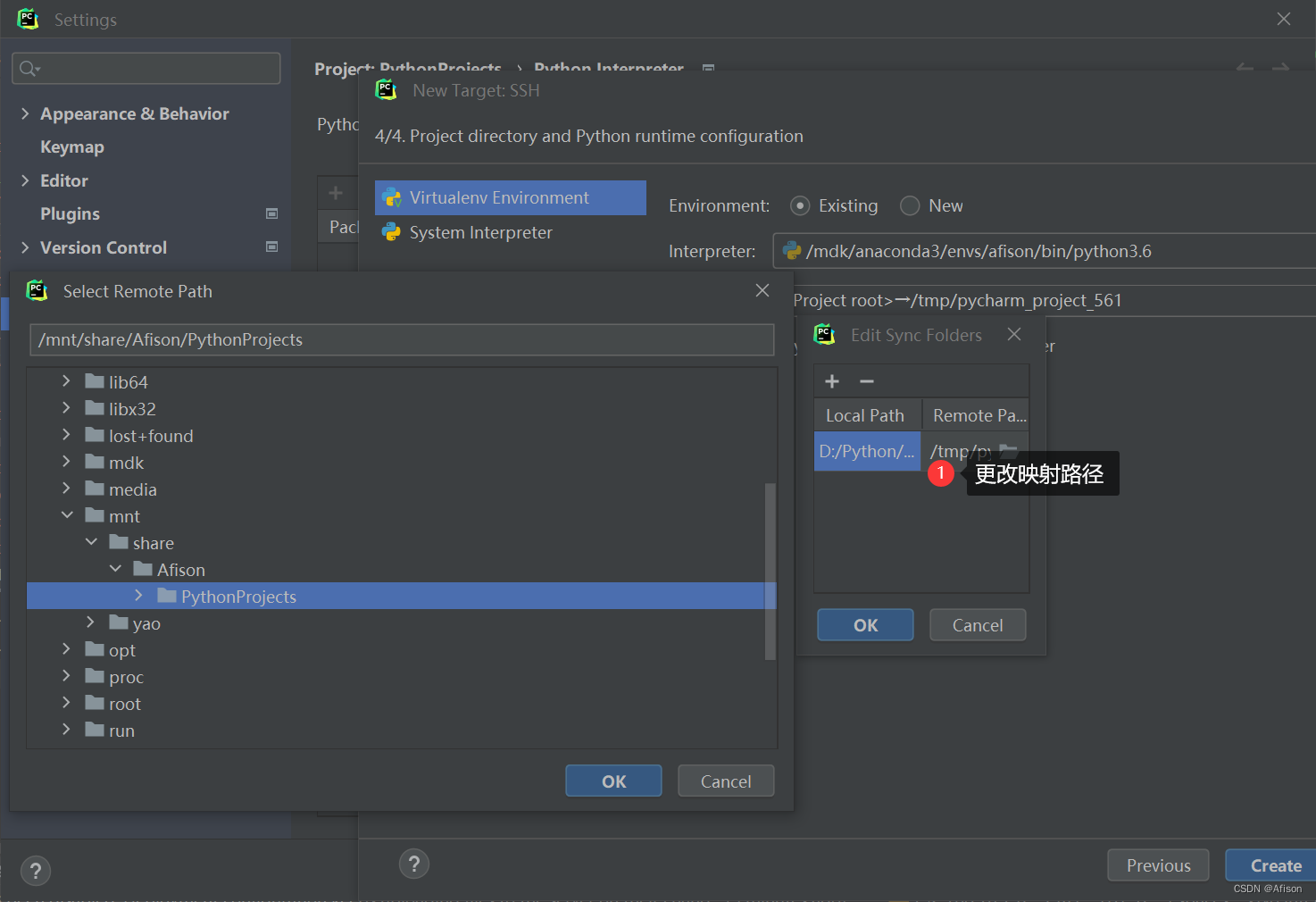Click the Virtualenv Environment python icon
The image size is (1316, 902).
pos(392,197)
